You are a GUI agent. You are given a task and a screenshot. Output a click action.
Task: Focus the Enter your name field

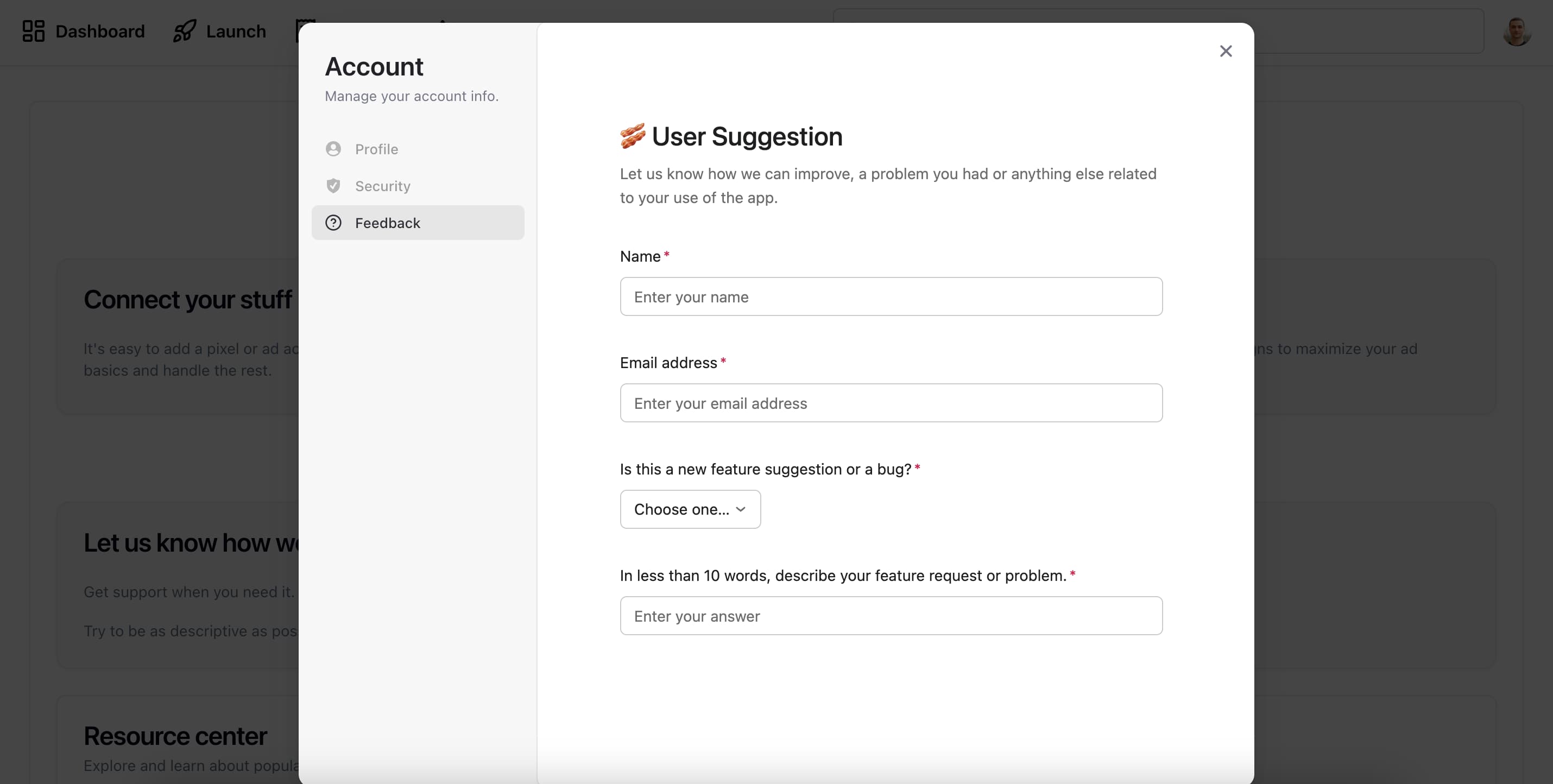pyautogui.click(x=891, y=296)
